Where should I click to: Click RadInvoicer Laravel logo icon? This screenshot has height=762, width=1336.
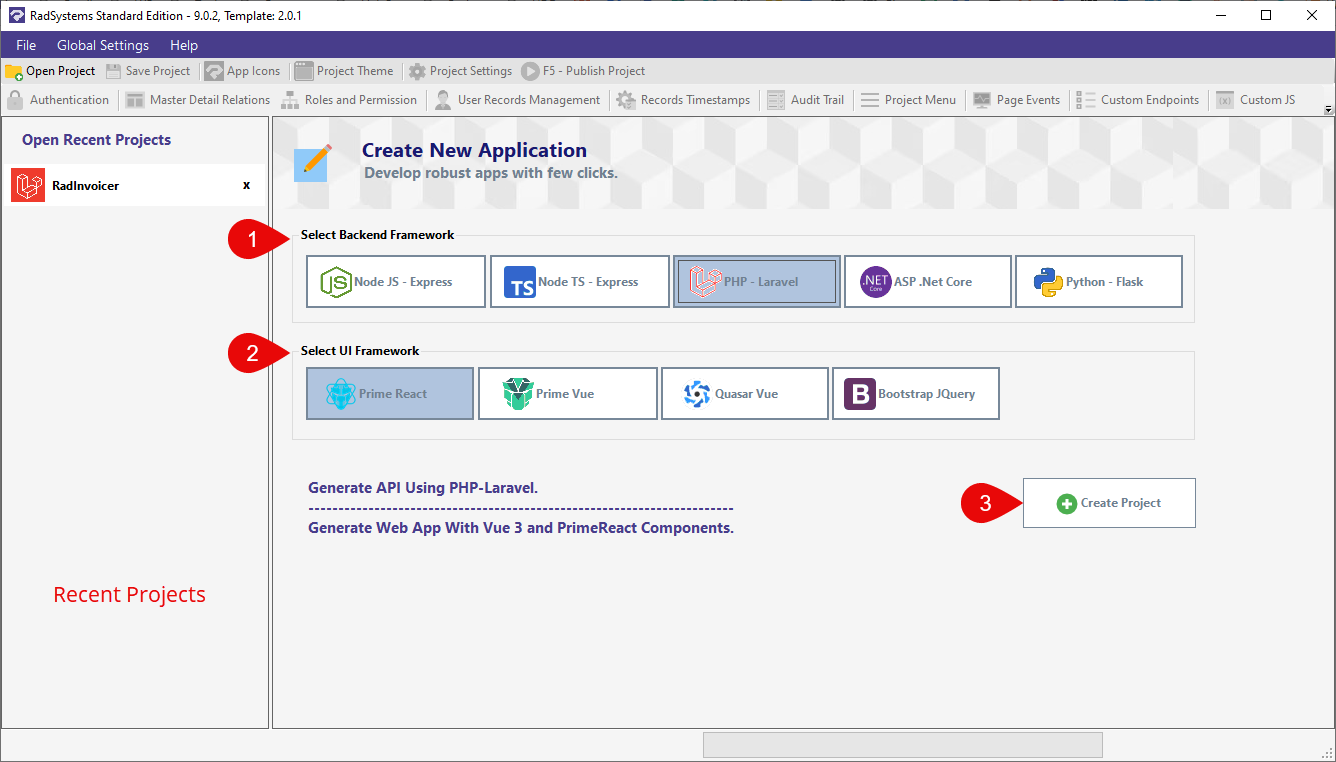pyautogui.click(x=28, y=185)
